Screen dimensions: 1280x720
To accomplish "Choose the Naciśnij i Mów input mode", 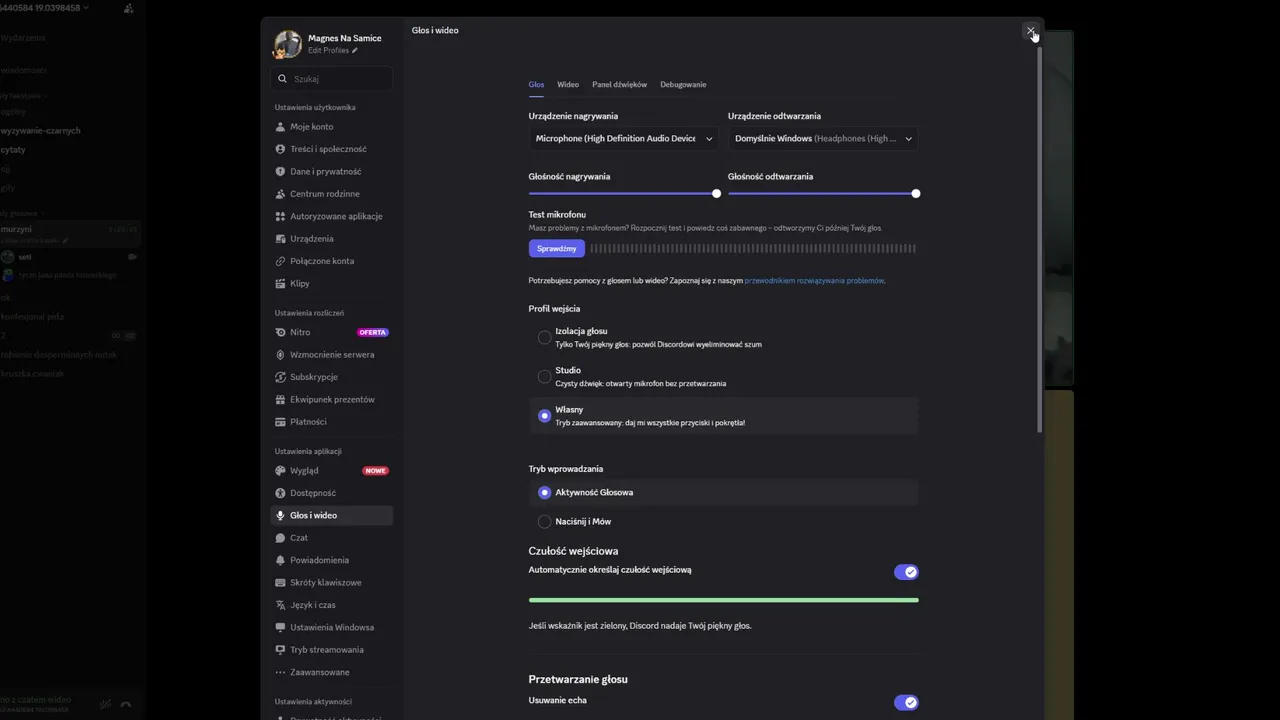I will [x=544, y=522].
